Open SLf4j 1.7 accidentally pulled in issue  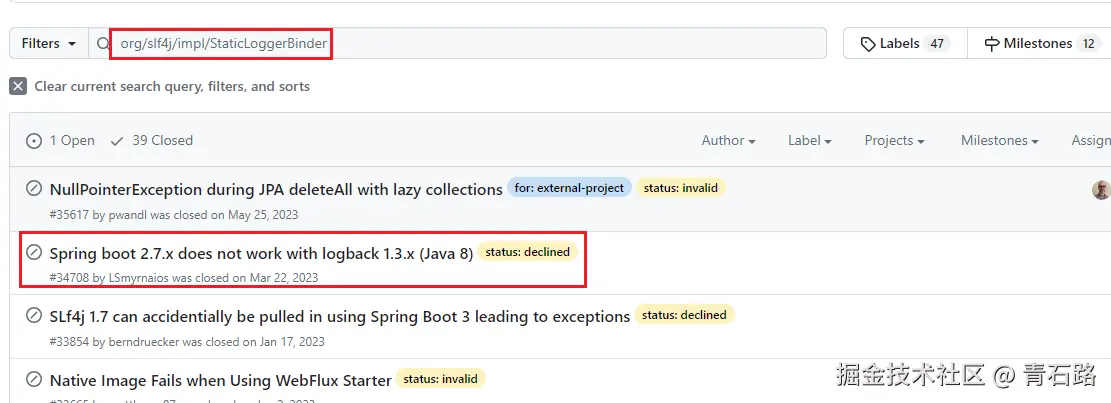(340, 316)
